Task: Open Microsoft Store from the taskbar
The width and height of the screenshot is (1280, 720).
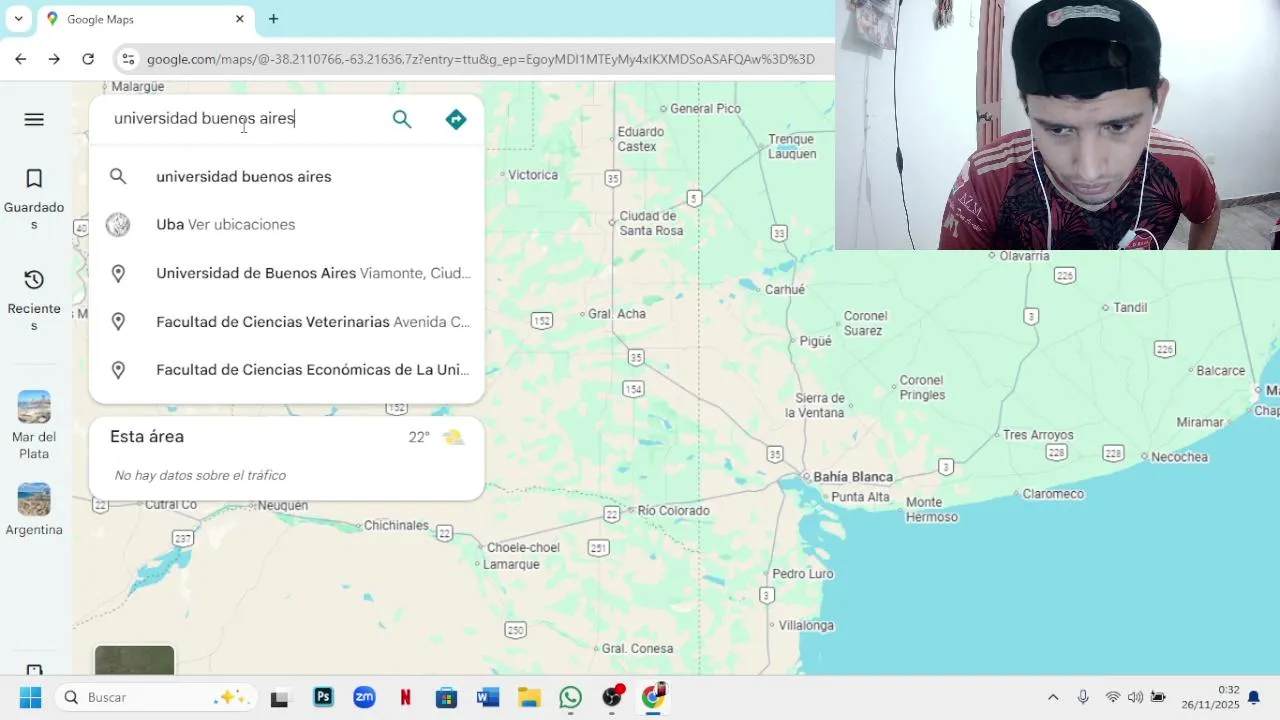Action: (x=446, y=697)
